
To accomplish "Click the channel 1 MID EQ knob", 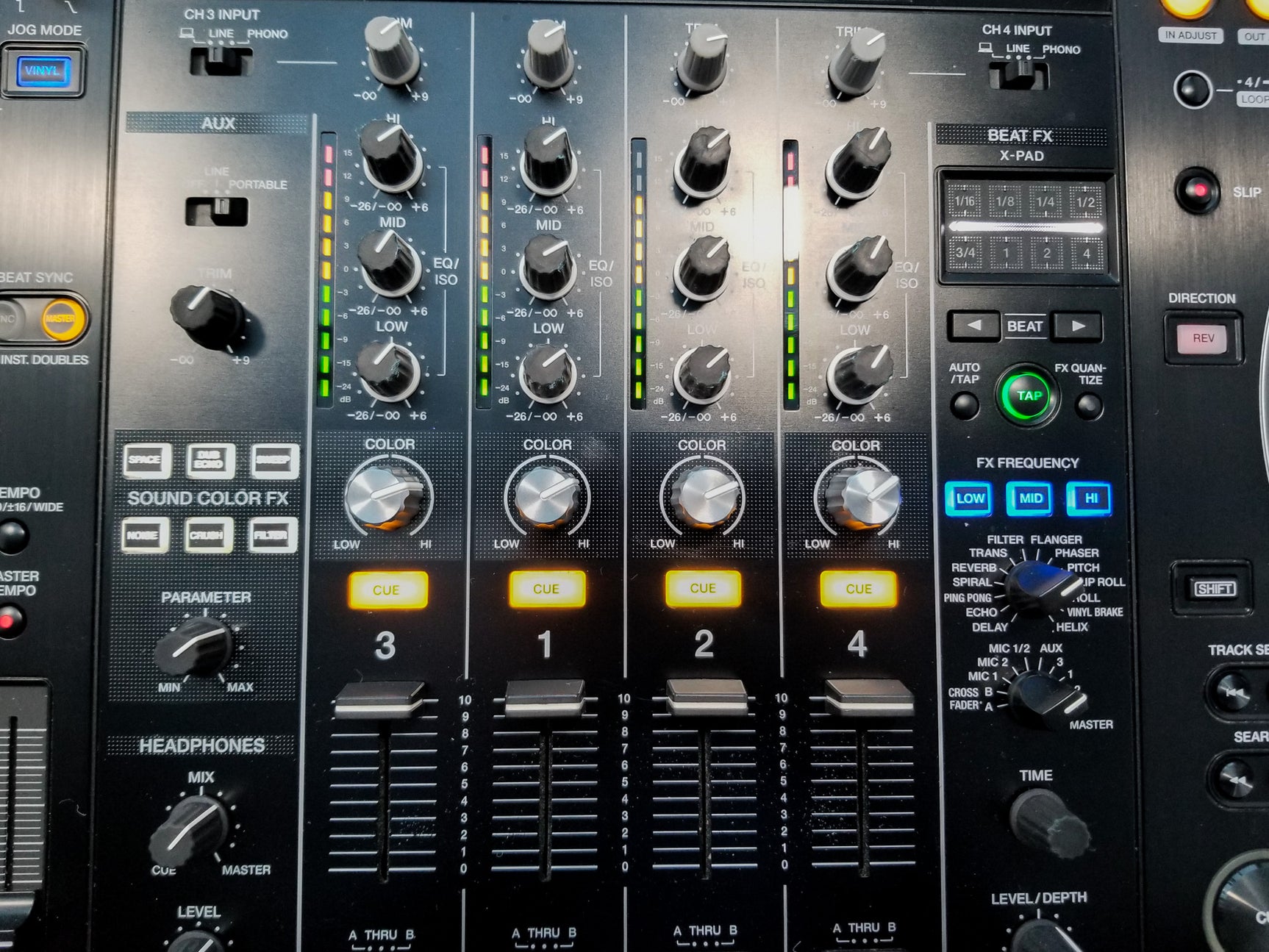I will [x=547, y=267].
